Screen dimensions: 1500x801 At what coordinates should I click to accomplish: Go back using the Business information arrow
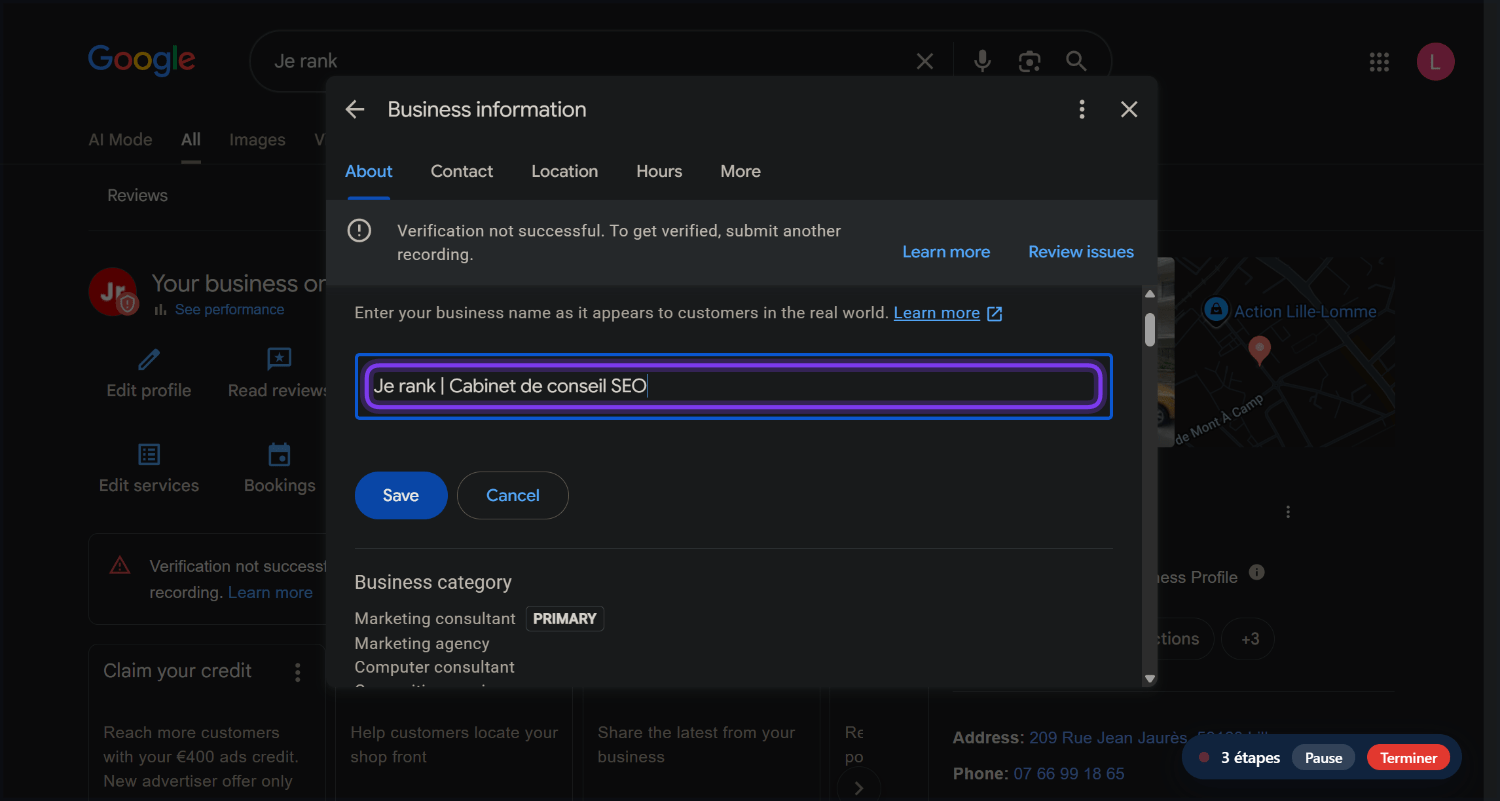(355, 110)
